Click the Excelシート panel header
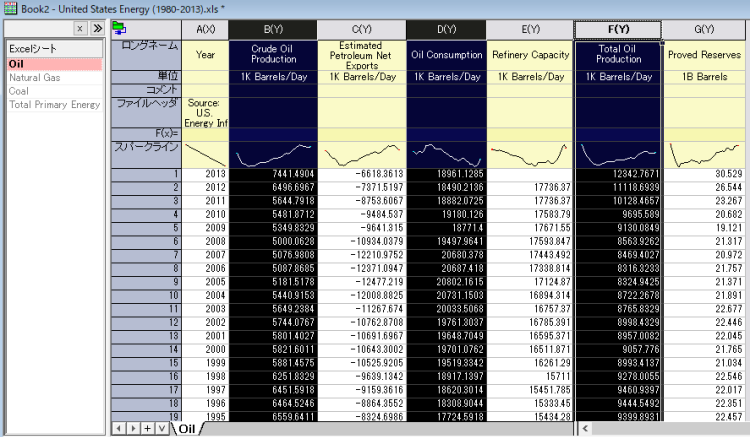750x437 pixels. tap(55, 48)
